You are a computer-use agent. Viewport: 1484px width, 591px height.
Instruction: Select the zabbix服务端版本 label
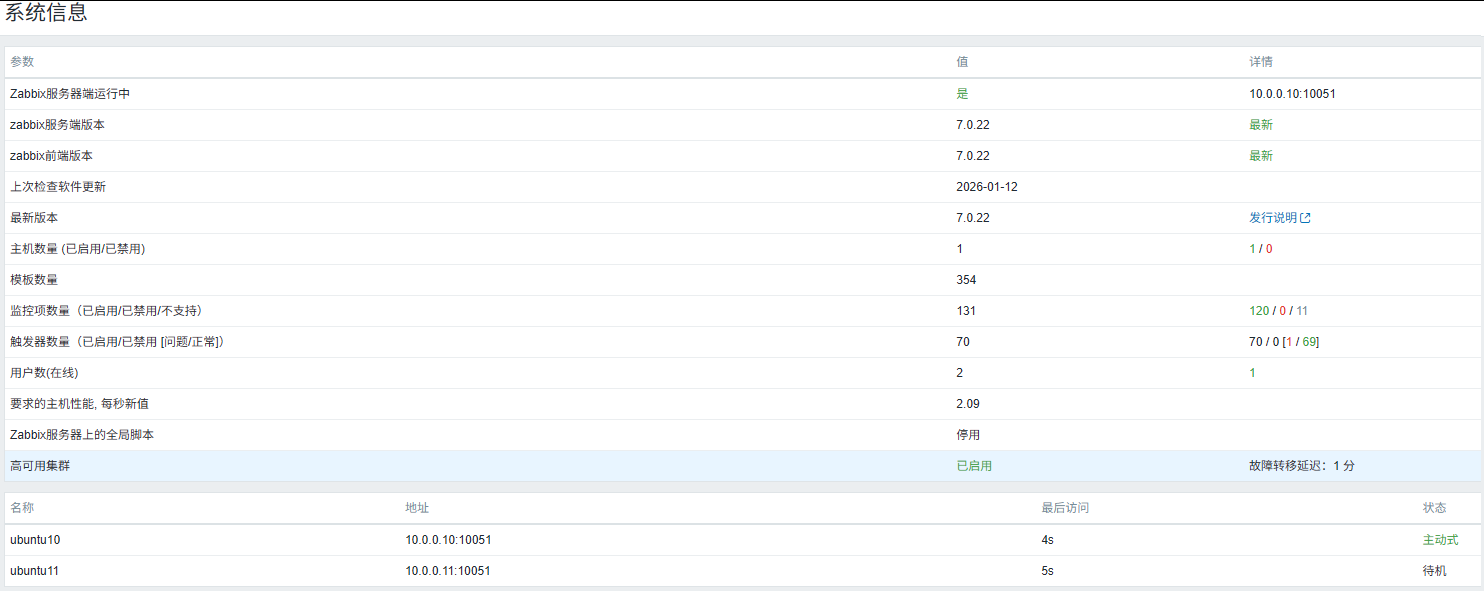tap(57, 125)
